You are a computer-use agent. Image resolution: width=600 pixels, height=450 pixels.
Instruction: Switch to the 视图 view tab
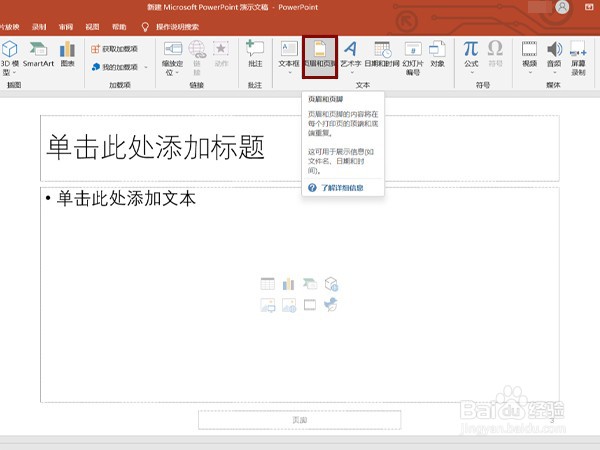point(92,27)
